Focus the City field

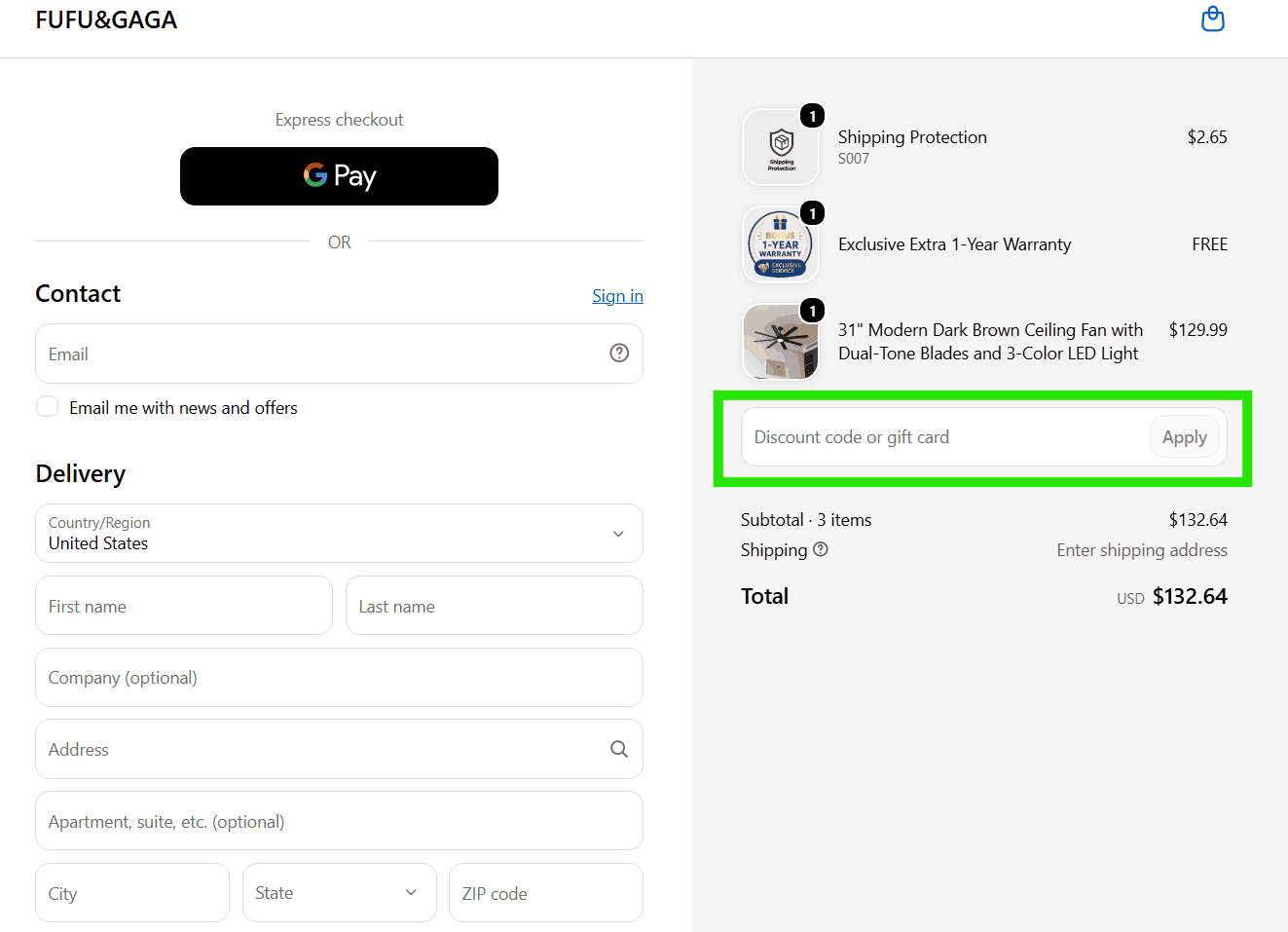click(132, 892)
